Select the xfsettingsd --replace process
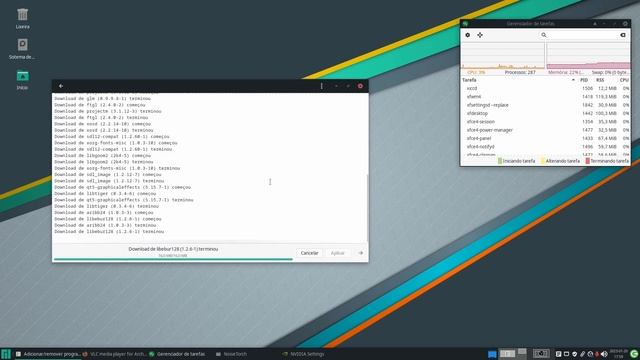Viewport: 640px width, 360px height. 545,105
